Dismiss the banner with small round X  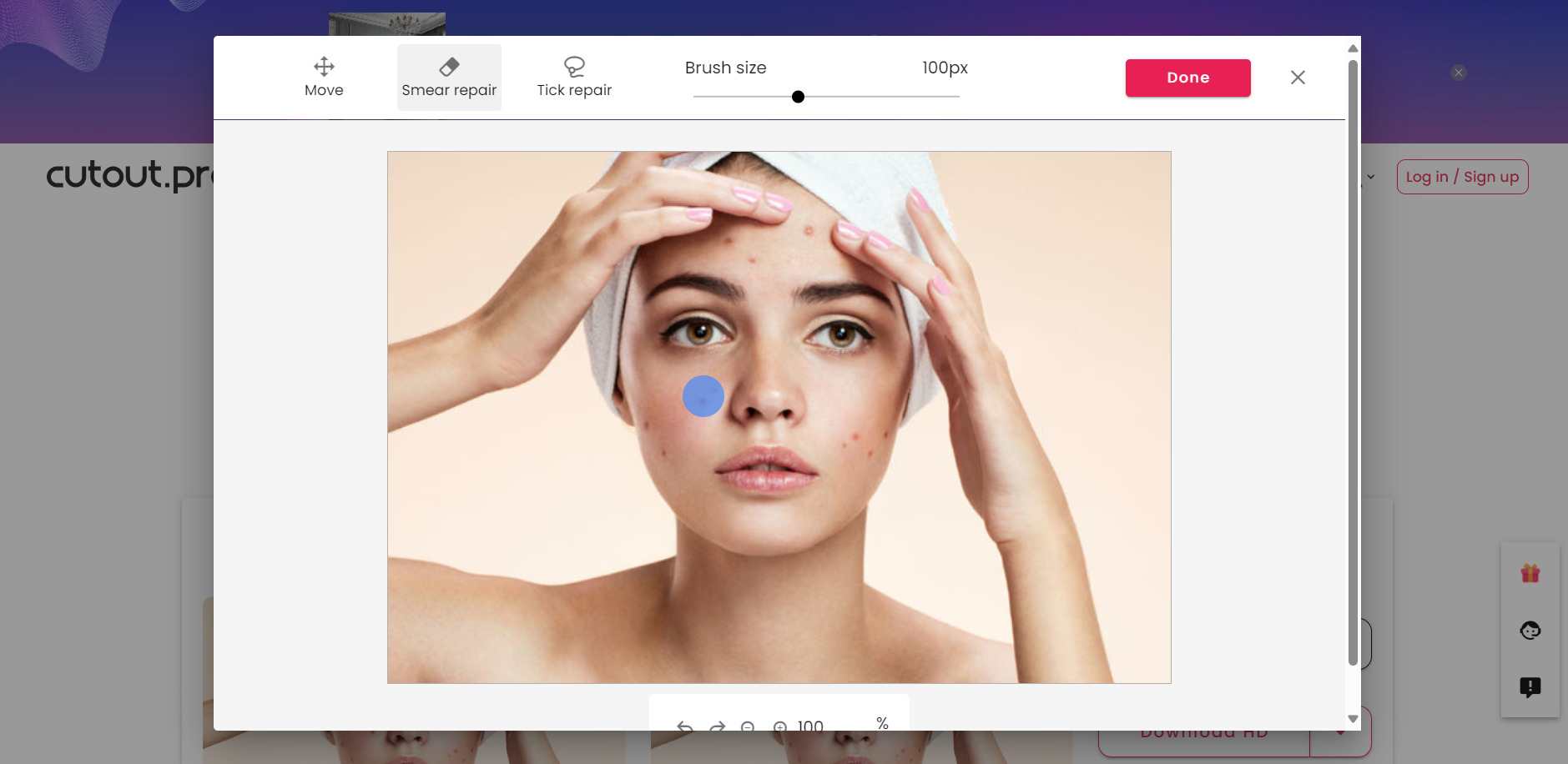click(1458, 73)
